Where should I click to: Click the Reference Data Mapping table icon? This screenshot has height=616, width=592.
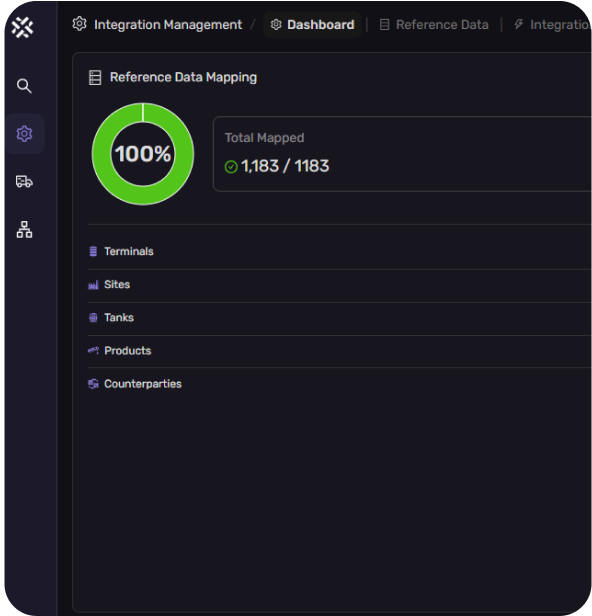pos(95,77)
